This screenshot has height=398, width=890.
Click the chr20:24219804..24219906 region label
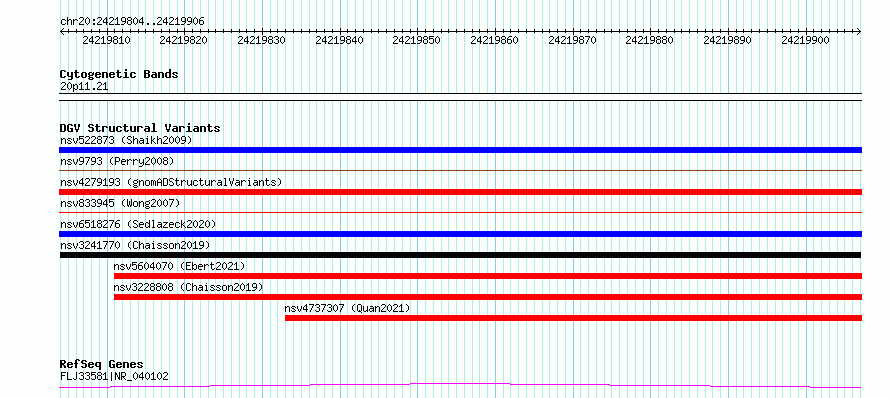tap(132, 21)
